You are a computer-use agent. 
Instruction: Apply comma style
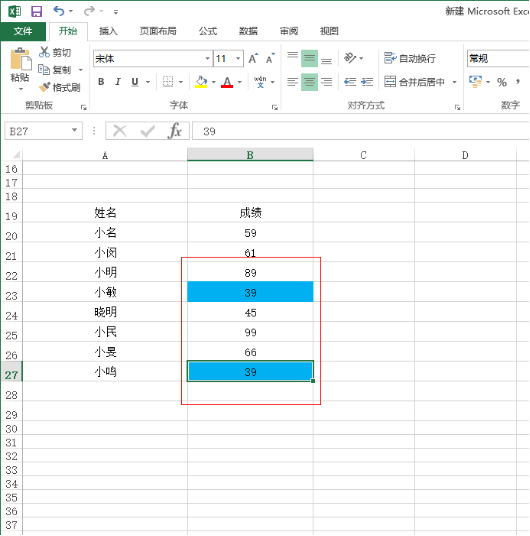tap(518, 82)
